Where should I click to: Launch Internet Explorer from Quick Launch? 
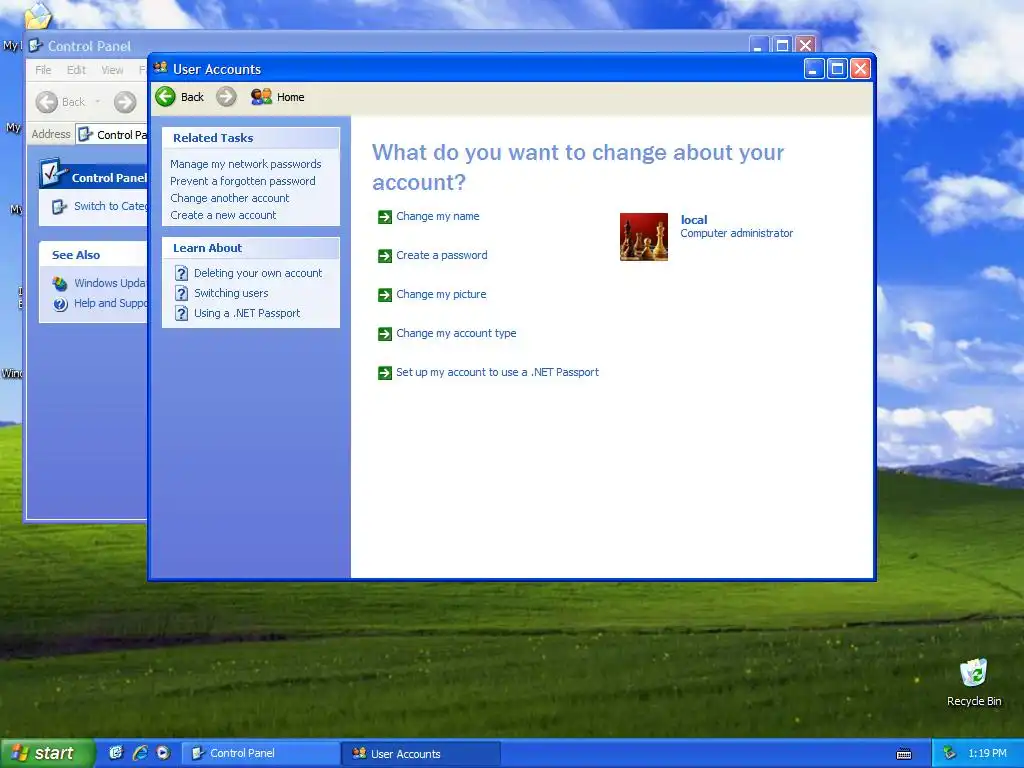(x=140, y=753)
